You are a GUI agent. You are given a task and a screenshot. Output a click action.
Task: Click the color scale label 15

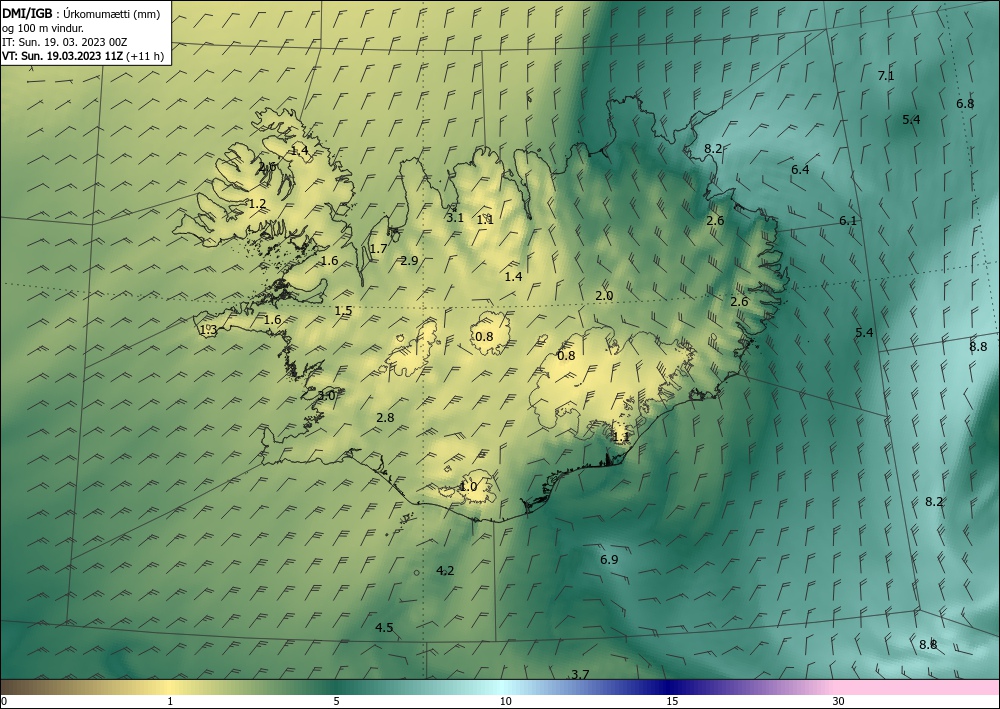672,701
